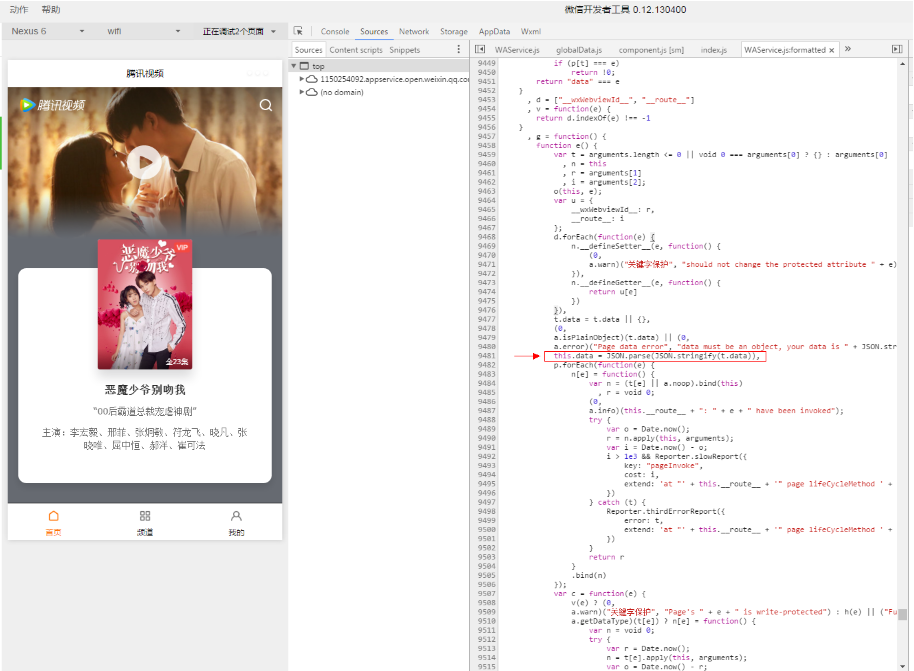Viewport: 914px width, 671px height.
Task: Collapse the top frame tree node
Action: point(294,66)
